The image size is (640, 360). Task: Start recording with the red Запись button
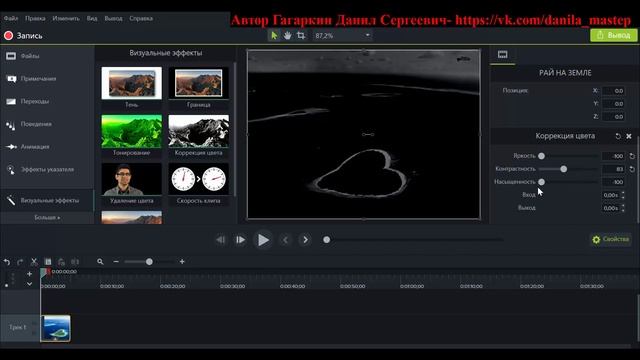23,36
